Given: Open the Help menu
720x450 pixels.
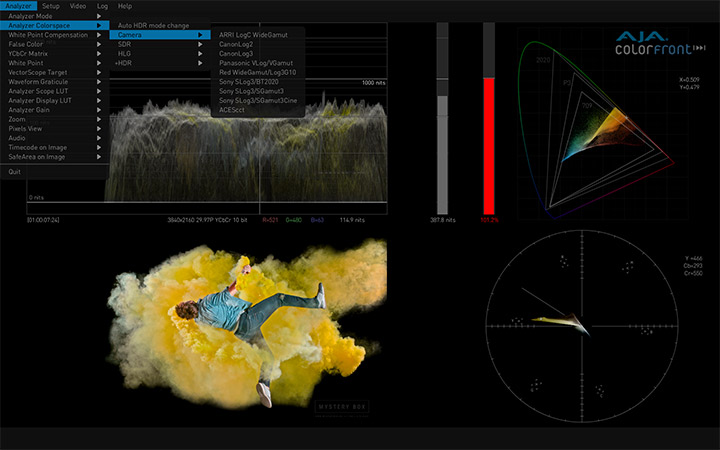Looking at the screenshot, I should (x=124, y=6).
